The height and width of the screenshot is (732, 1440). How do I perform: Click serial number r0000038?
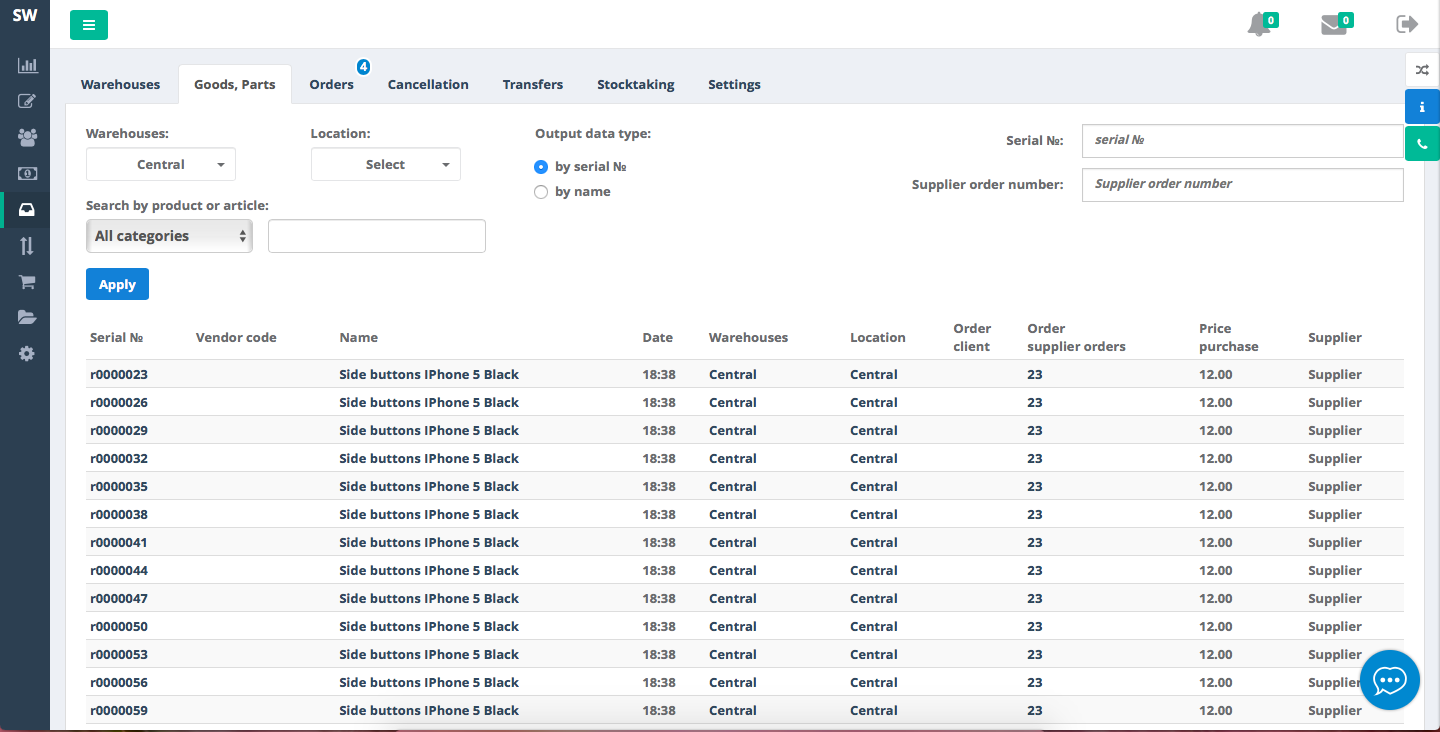[119, 515]
